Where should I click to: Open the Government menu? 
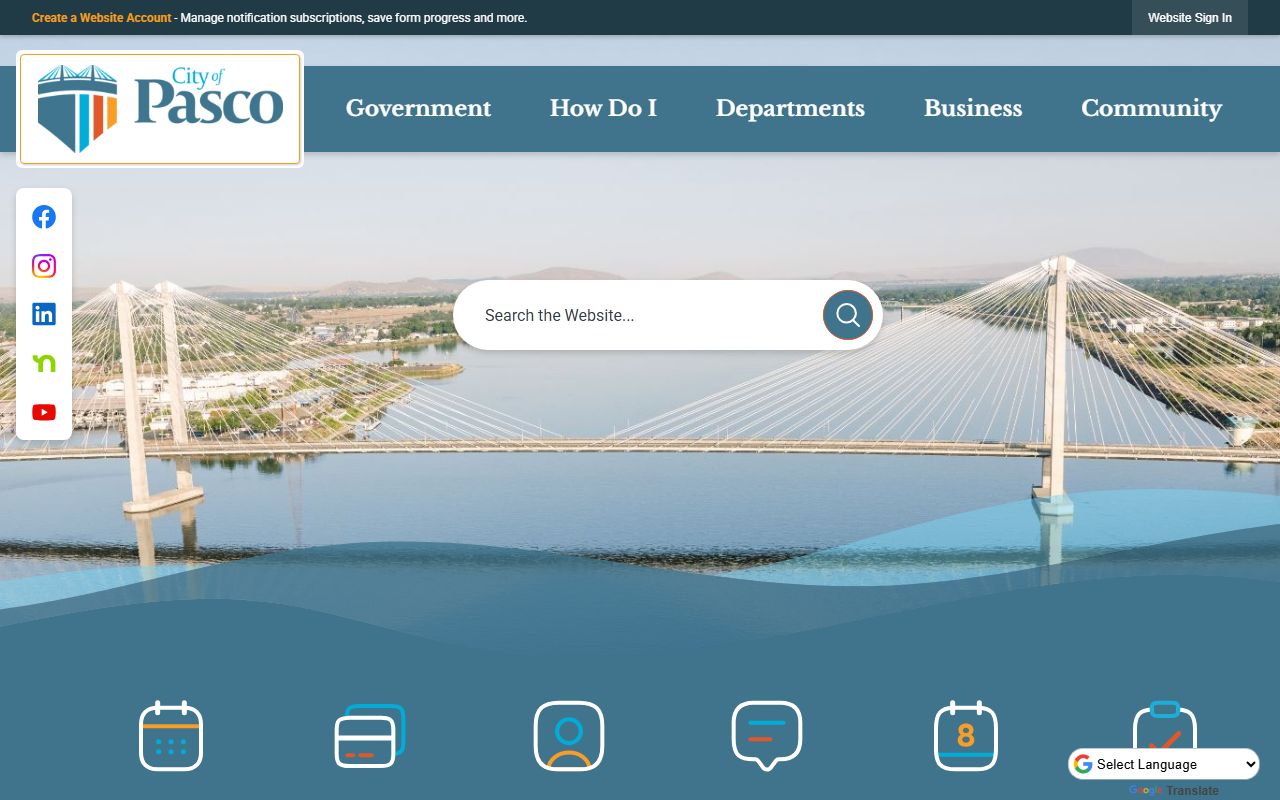click(418, 109)
